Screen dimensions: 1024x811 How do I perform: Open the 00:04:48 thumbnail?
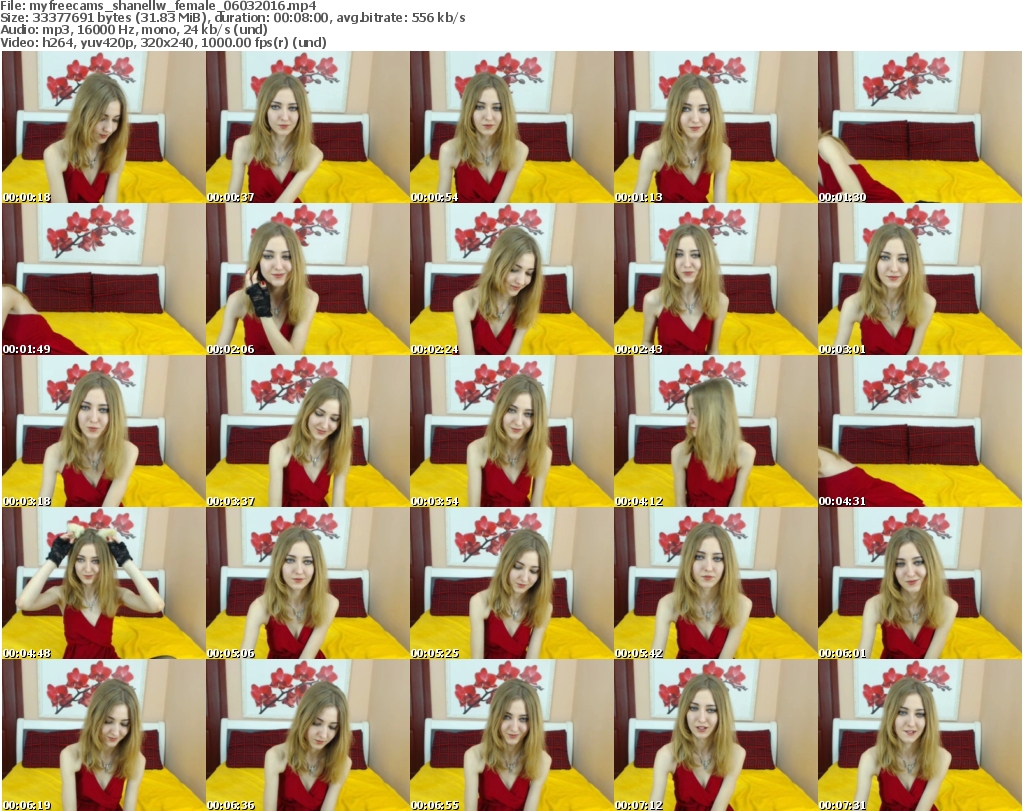click(x=103, y=583)
